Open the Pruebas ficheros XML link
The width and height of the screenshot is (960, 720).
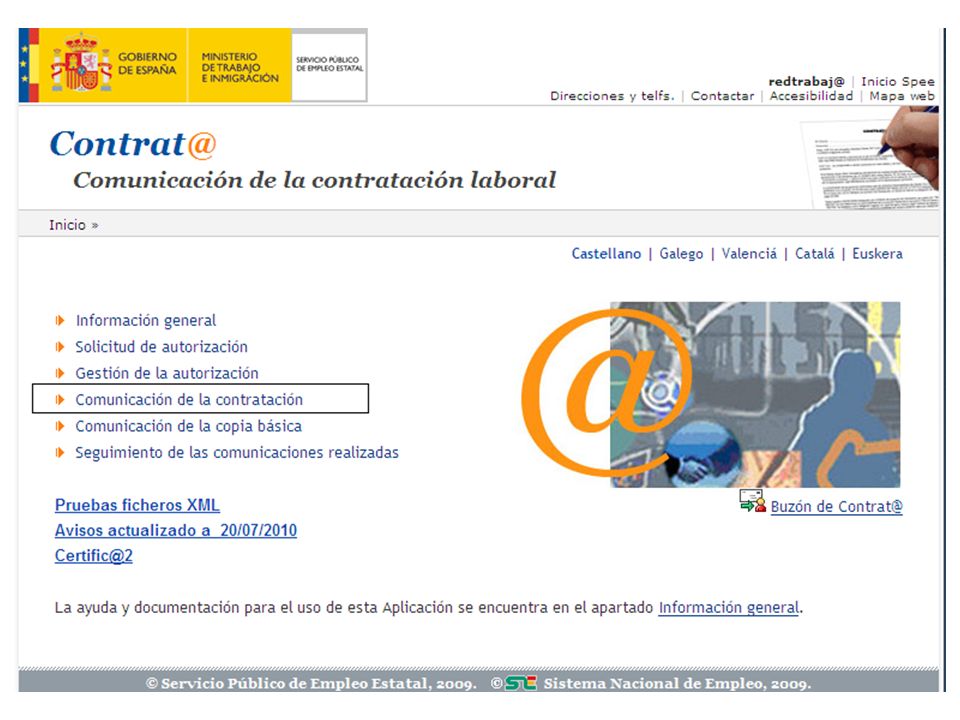[137, 505]
